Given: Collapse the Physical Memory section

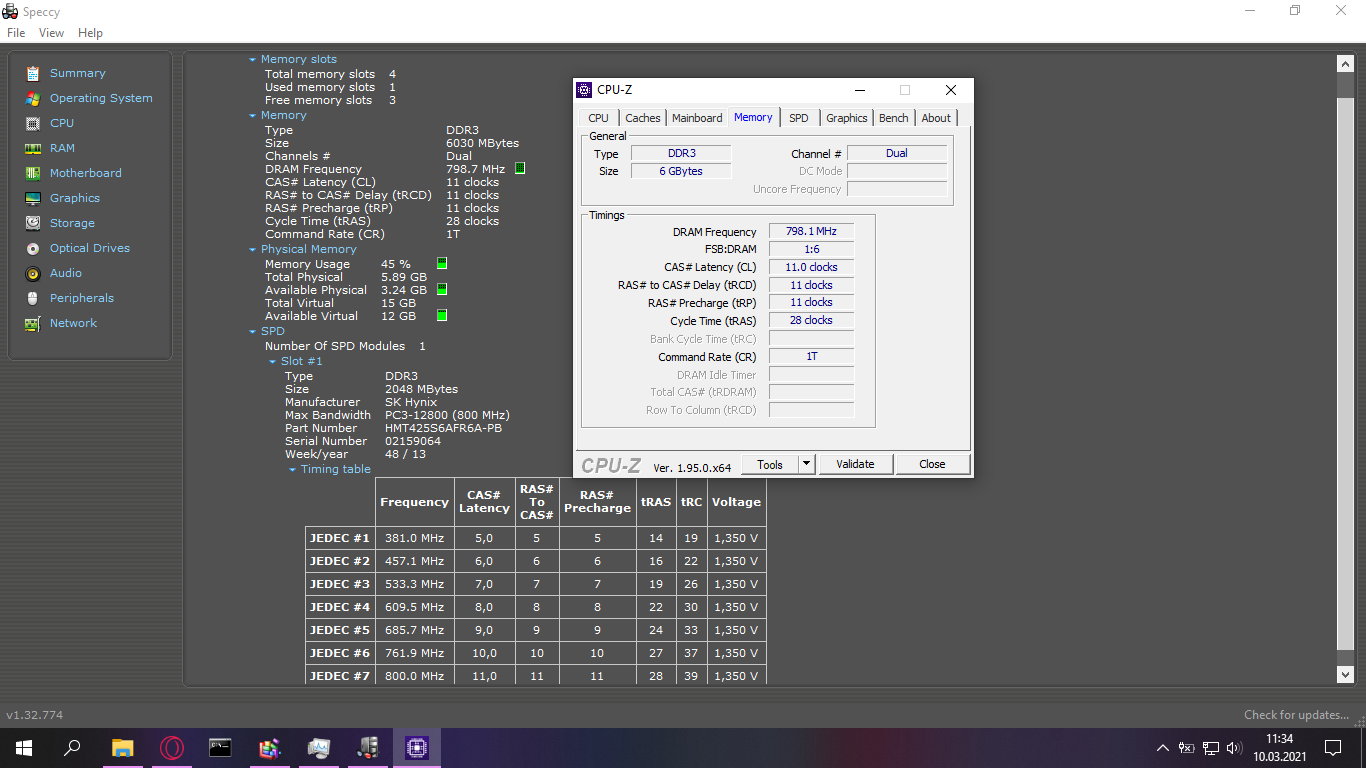Looking at the screenshot, I should point(253,250).
